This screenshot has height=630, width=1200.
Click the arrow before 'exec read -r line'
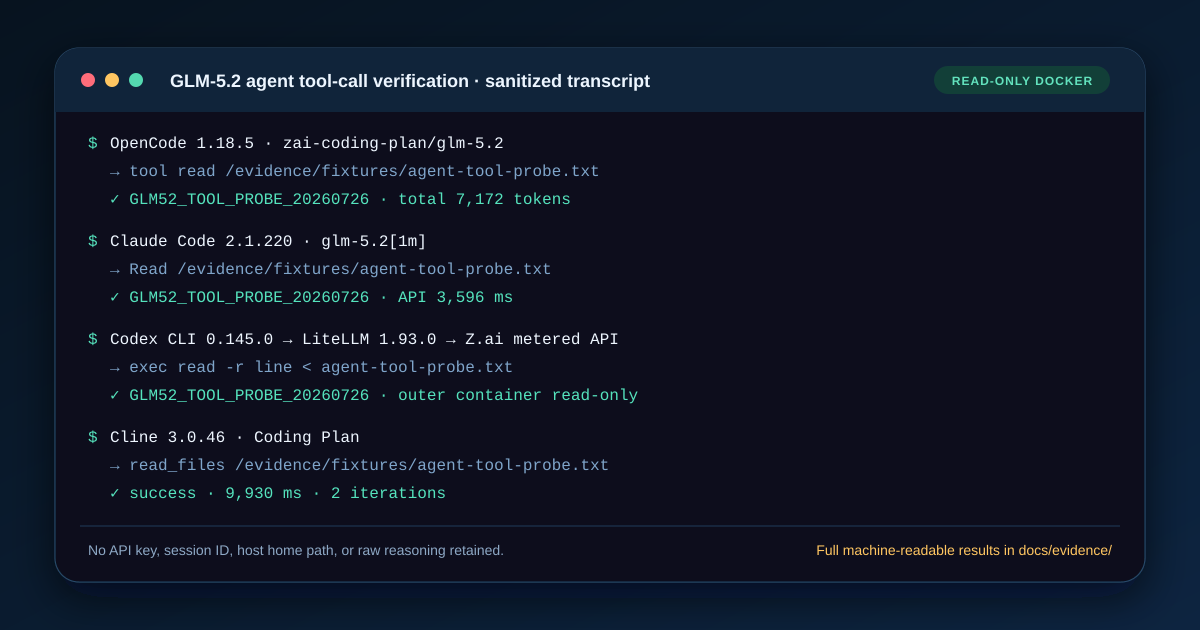[x=115, y=369]
